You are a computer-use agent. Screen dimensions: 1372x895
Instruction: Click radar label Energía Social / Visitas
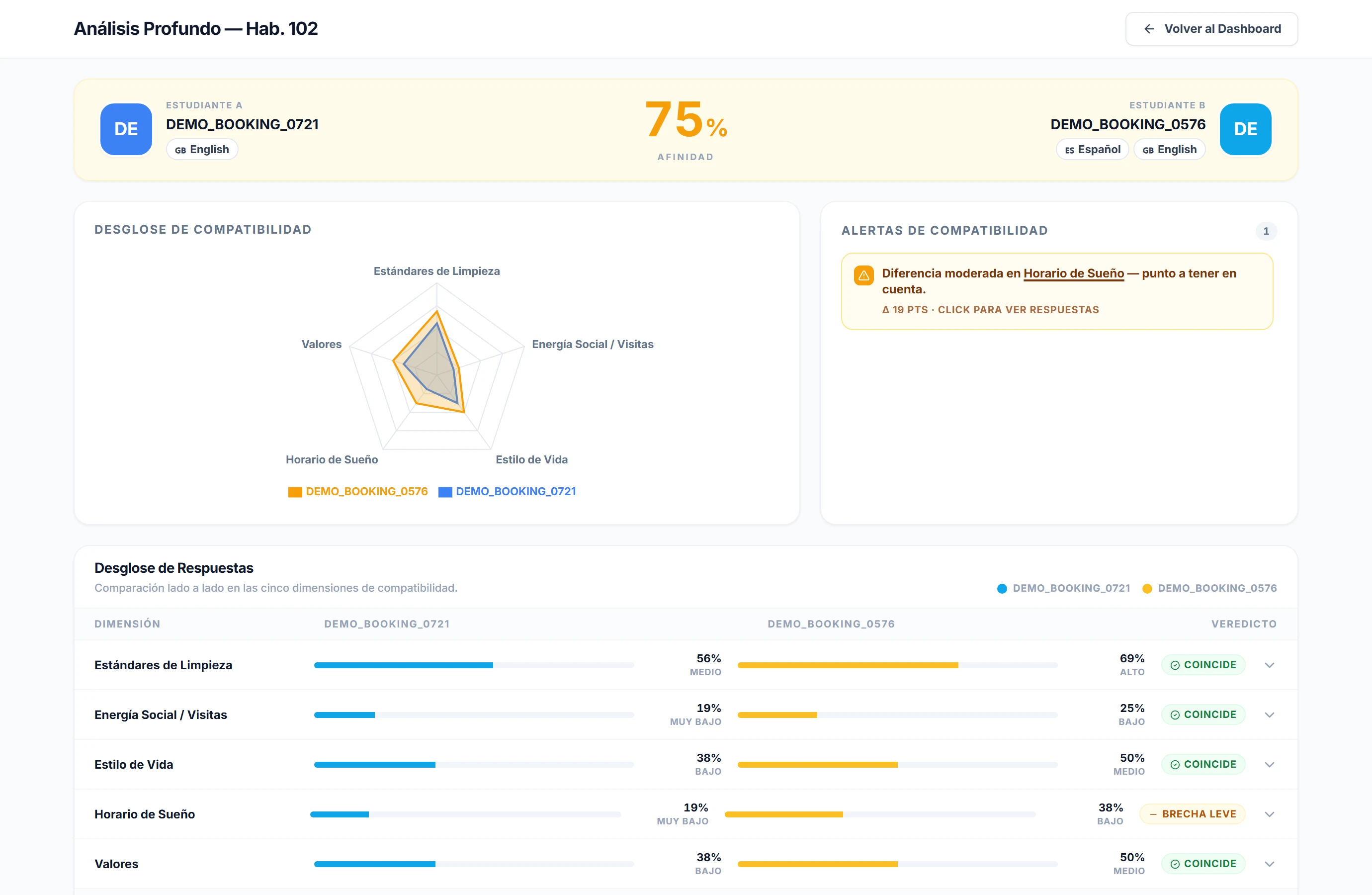593,344
